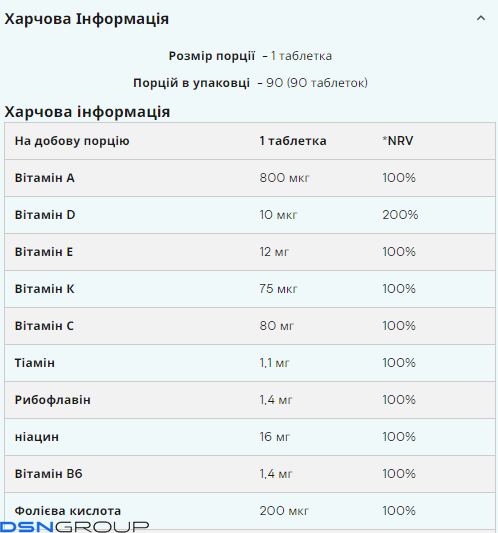Click the DSN Group logo watermark
Viewport: 498px width, 533px height.
pyautogui.click(x=74, y=527)
